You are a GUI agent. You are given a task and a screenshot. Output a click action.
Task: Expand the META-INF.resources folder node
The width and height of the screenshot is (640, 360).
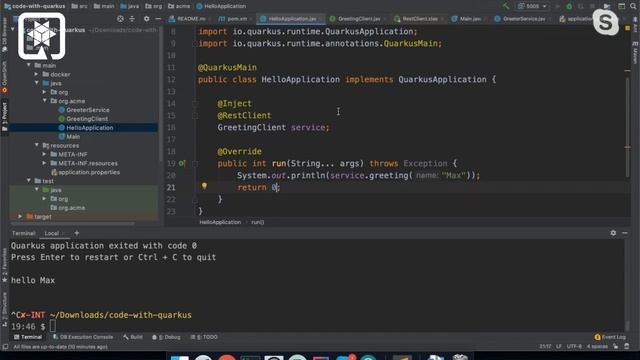pos(45,163)
